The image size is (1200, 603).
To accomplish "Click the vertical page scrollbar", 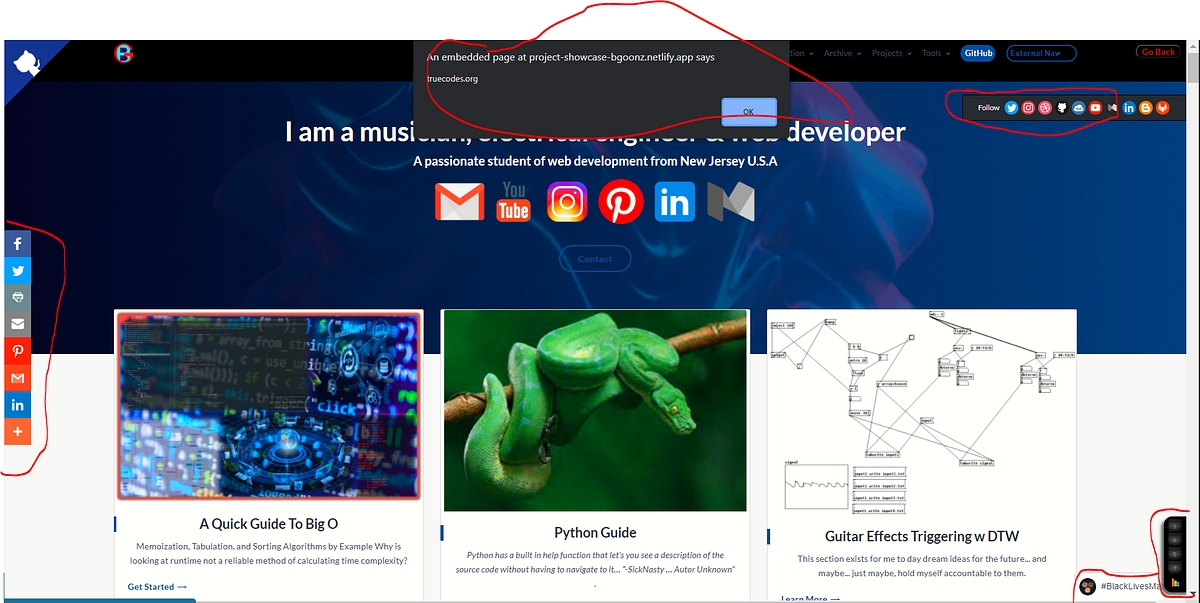I will (1192, 300).
